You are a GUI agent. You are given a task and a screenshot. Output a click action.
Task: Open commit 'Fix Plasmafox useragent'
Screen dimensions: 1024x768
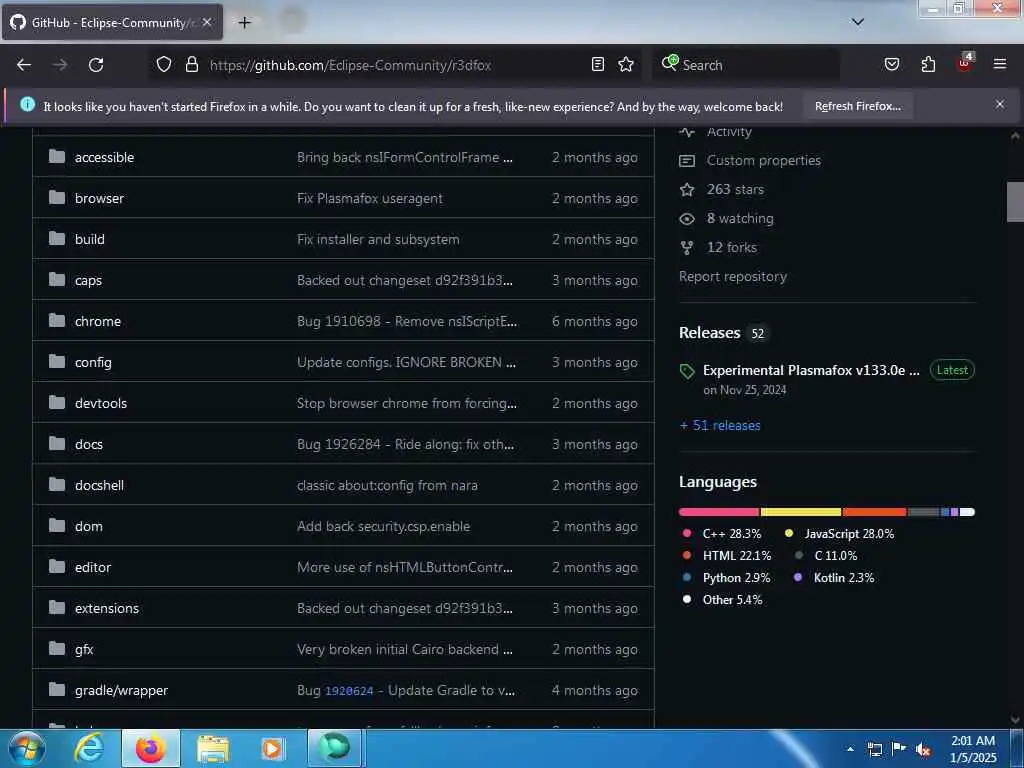[x=370, y=198]
